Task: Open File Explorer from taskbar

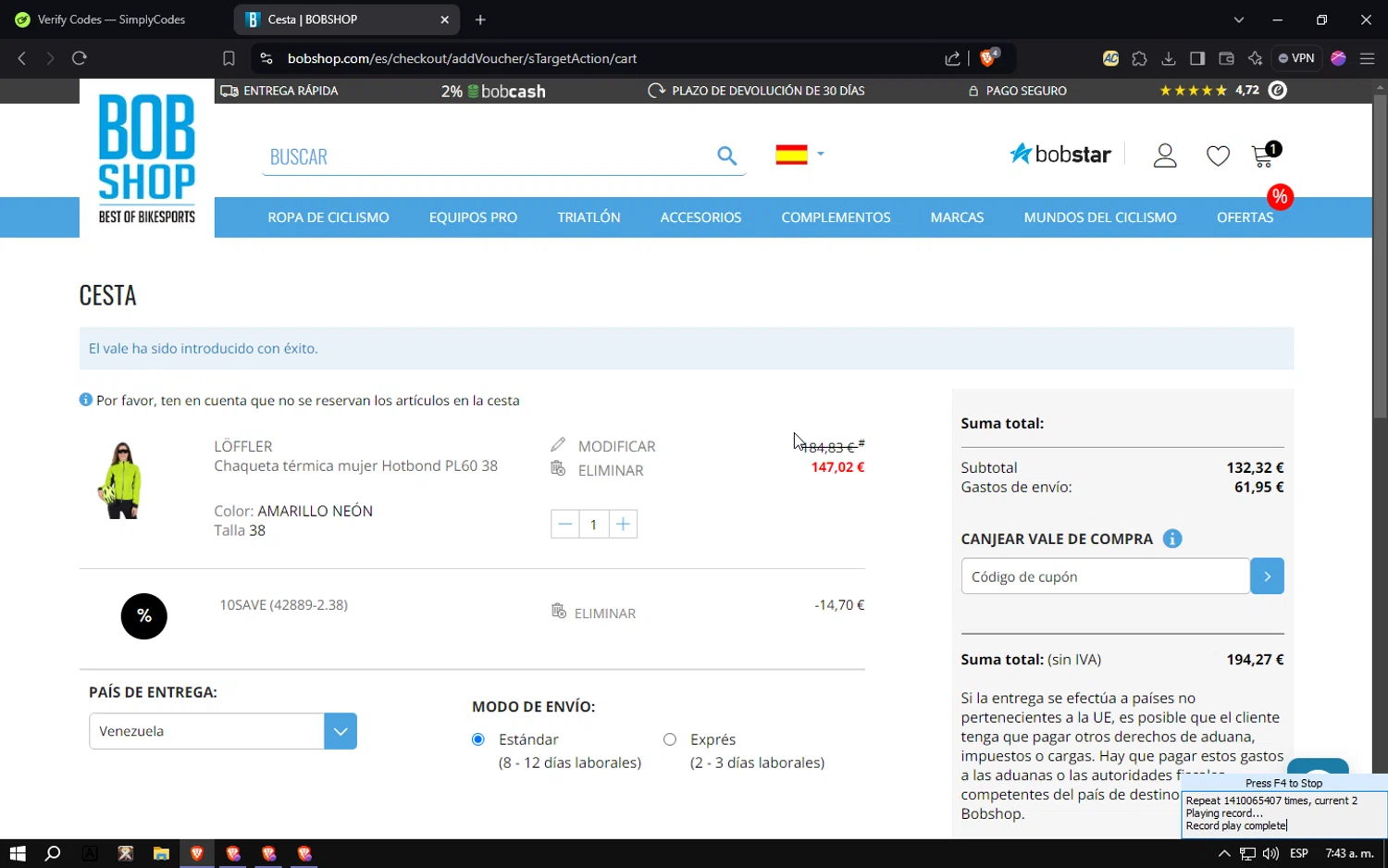Action: click(161, 853)
